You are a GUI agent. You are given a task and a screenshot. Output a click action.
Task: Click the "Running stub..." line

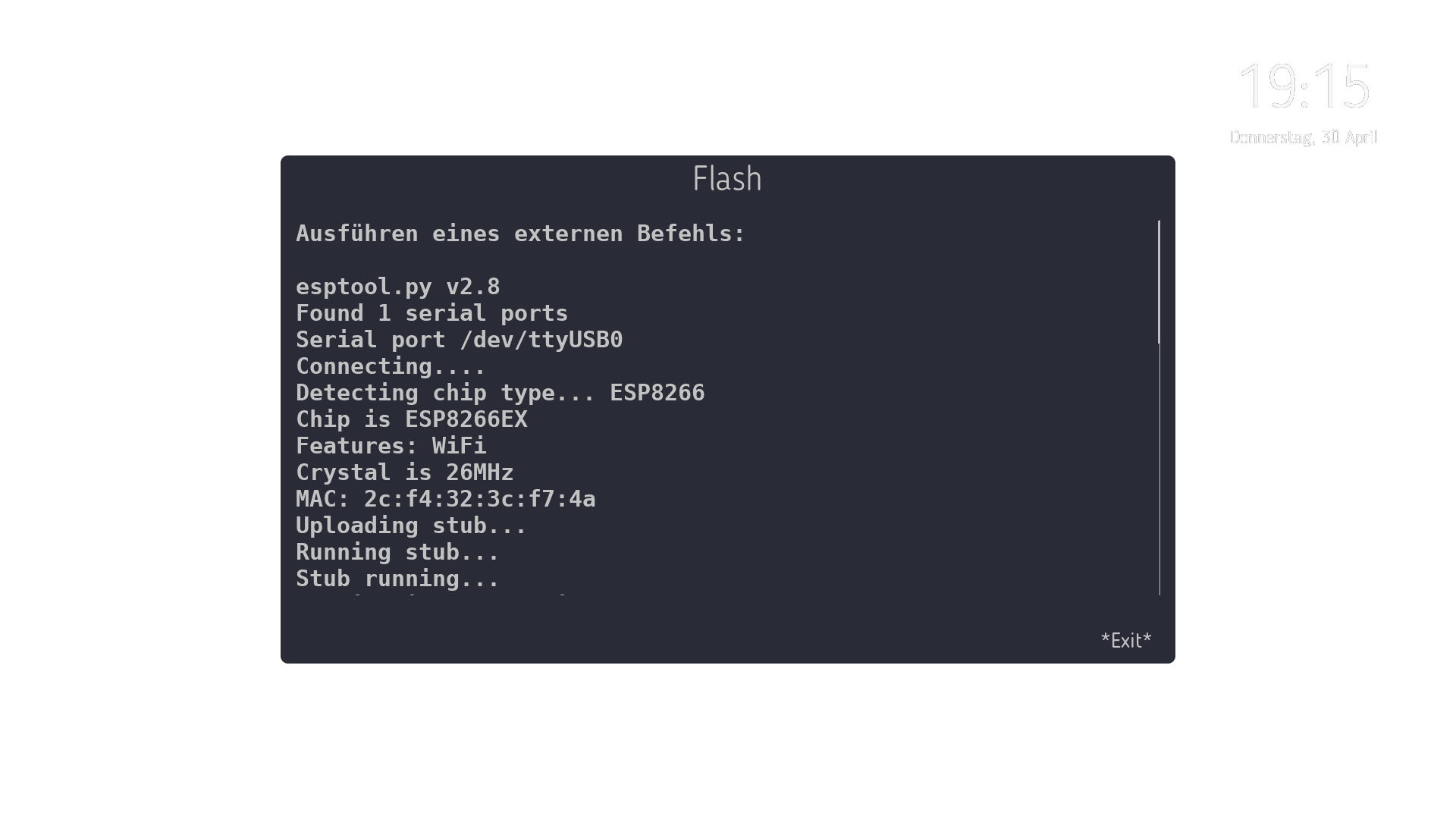pyautogui.click(x=397, y=552)
